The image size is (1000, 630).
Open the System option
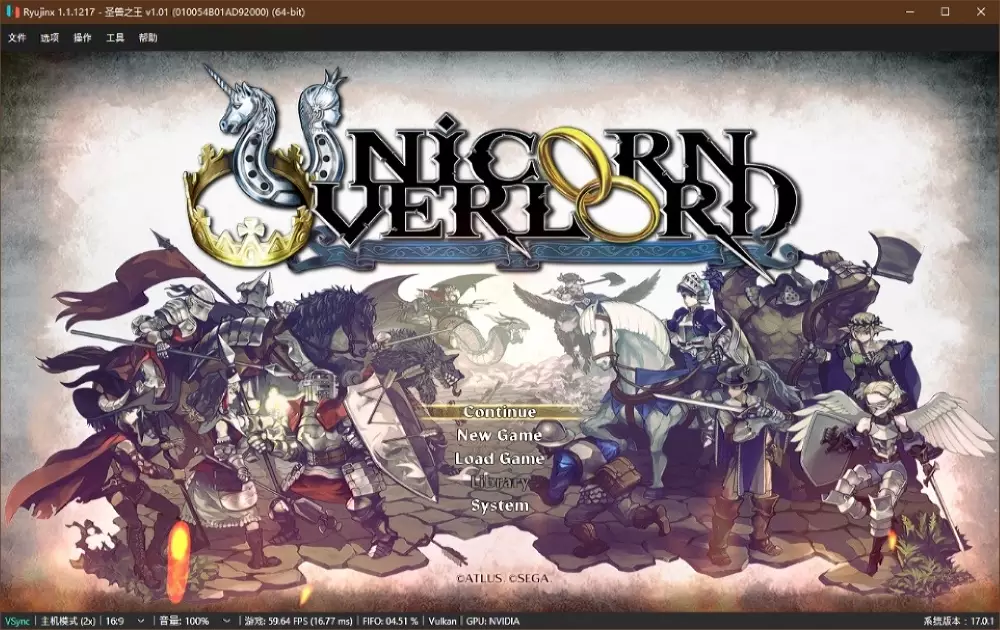coord(499,506)
